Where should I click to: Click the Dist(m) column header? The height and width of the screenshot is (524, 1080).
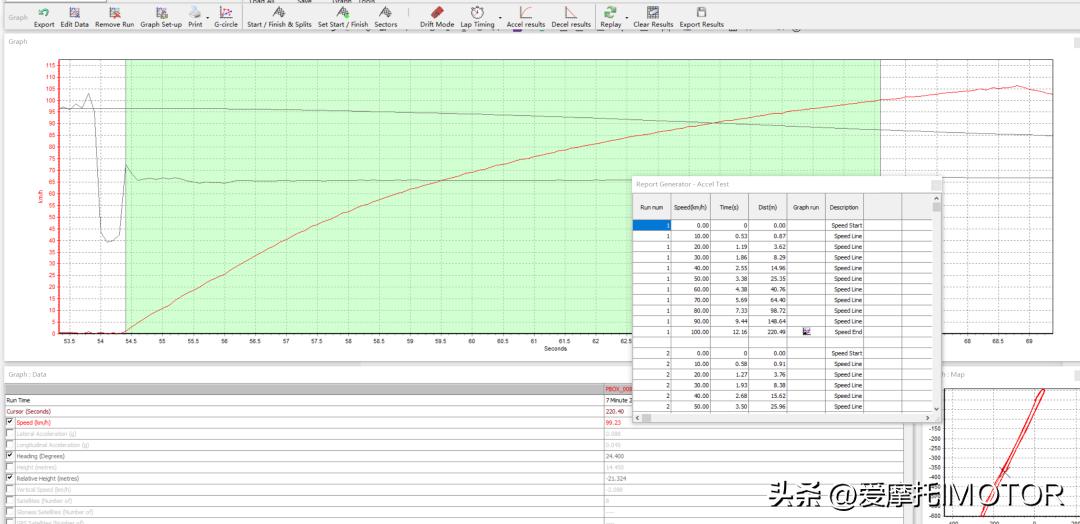(x=767, y=207)
